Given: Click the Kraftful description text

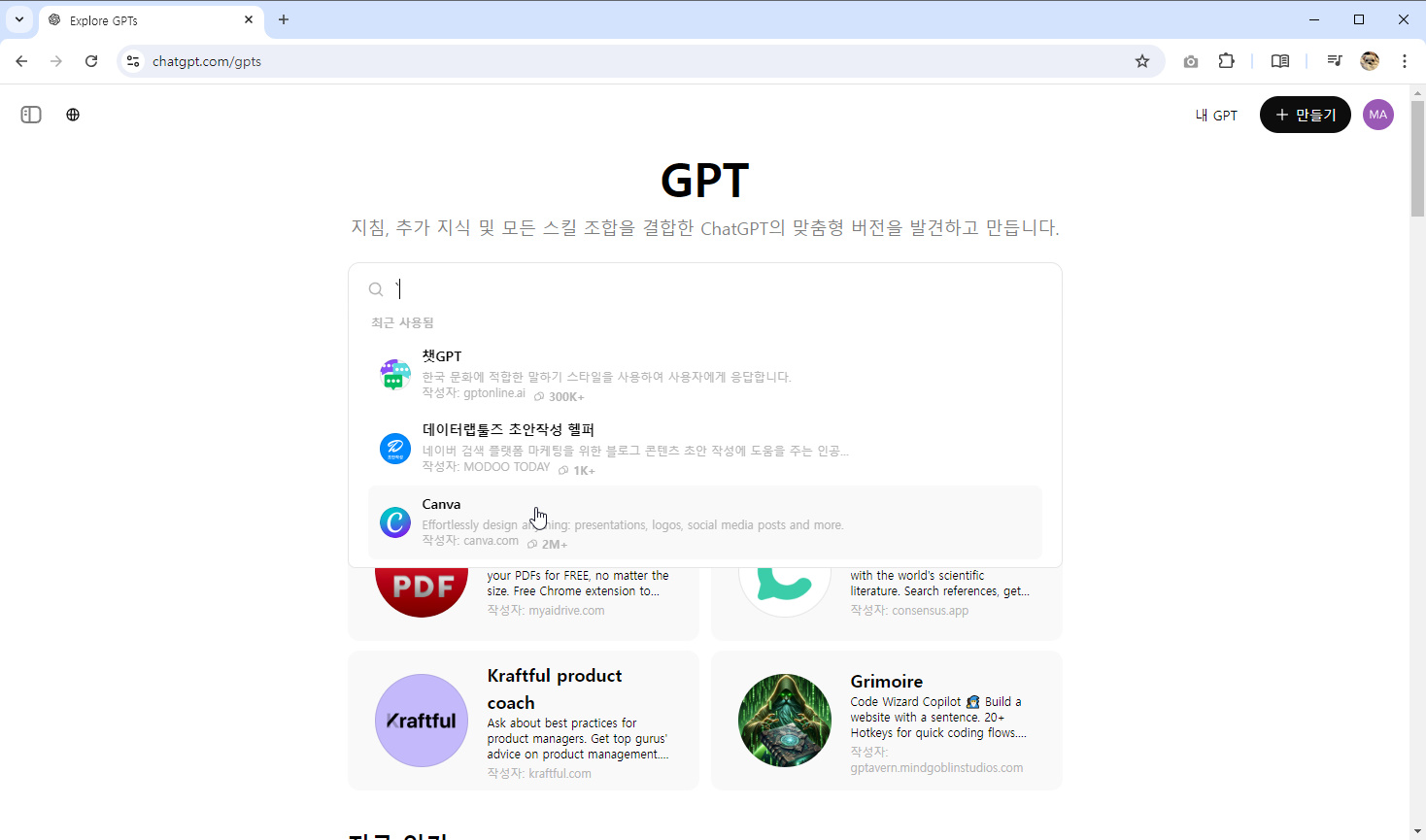Looking at the screenshot, I should tap(577, 739).
